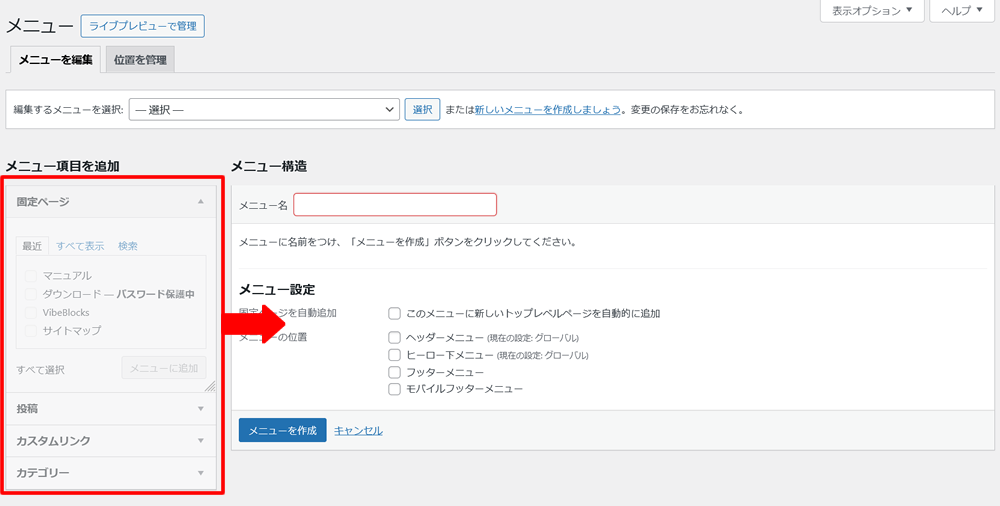The width and height of the screenshot is (1000, 506).
Task: Enable auto-add new top-level pages checkbox
Action: 395,313
